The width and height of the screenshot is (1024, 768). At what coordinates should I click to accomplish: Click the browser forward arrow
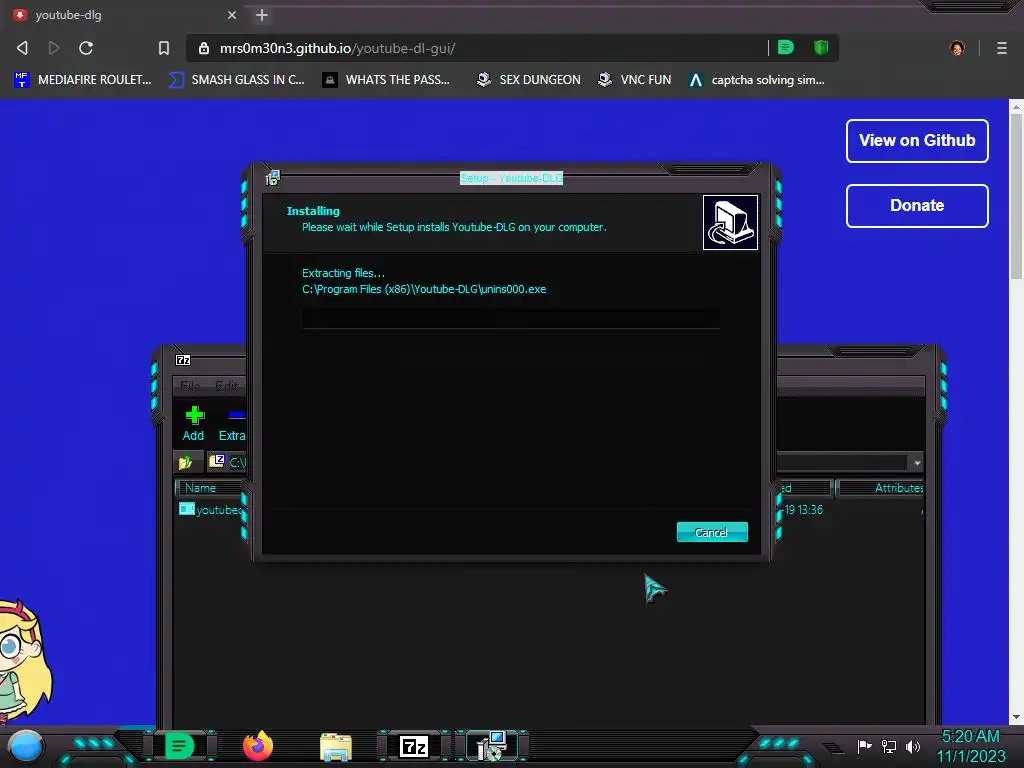pos(54,48)
